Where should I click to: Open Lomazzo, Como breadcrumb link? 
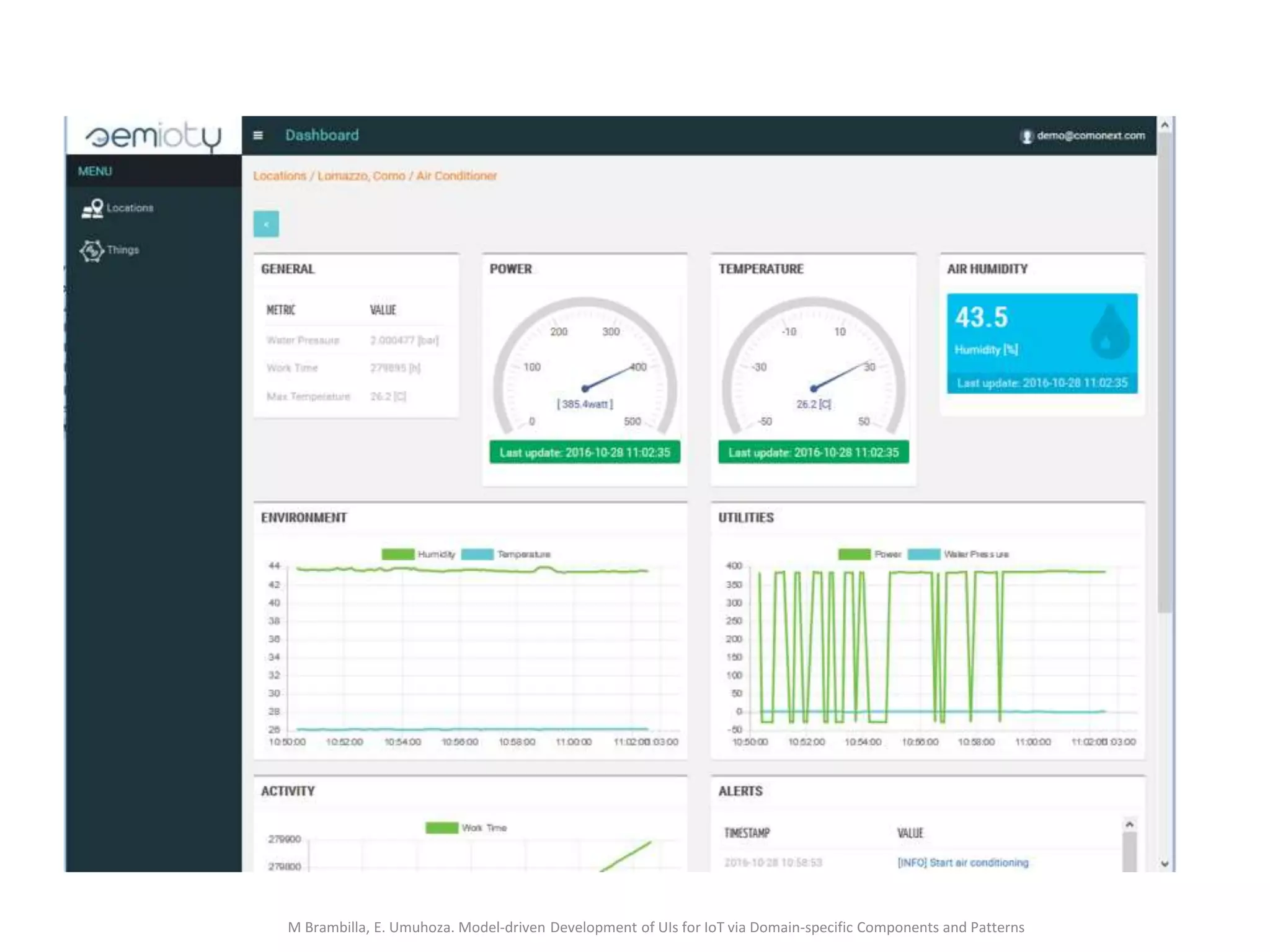click(361, 176)
